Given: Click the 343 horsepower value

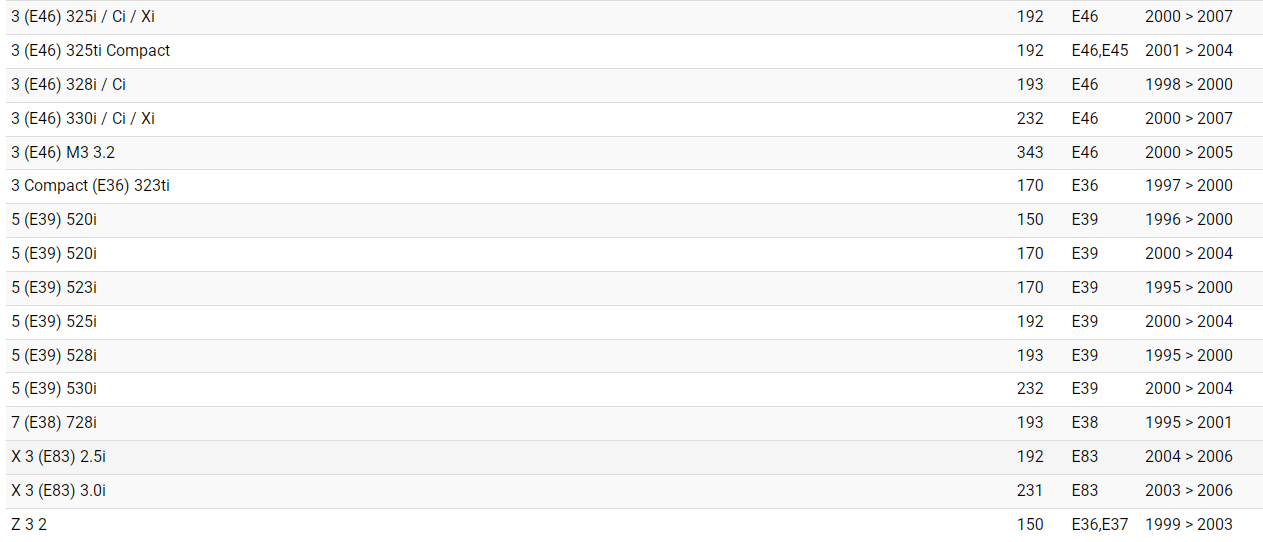Looking at the screenshot, I should click(1029, 153).
